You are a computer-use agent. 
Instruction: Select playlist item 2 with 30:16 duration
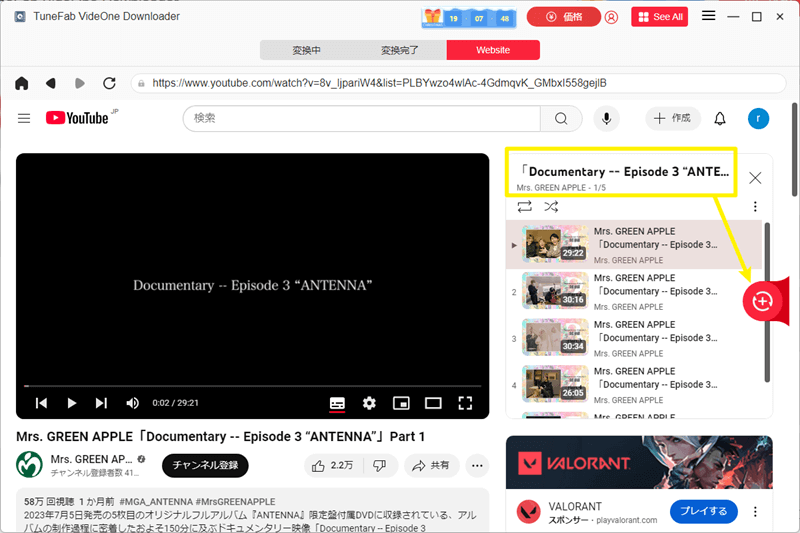[x=634, y=292]
